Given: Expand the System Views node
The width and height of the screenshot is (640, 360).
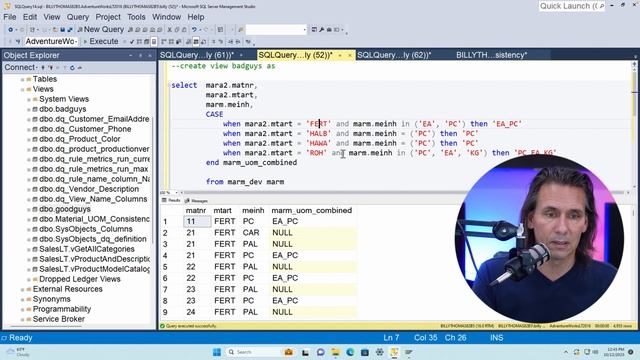Looking at the screenshot, I should coord(29,99).
